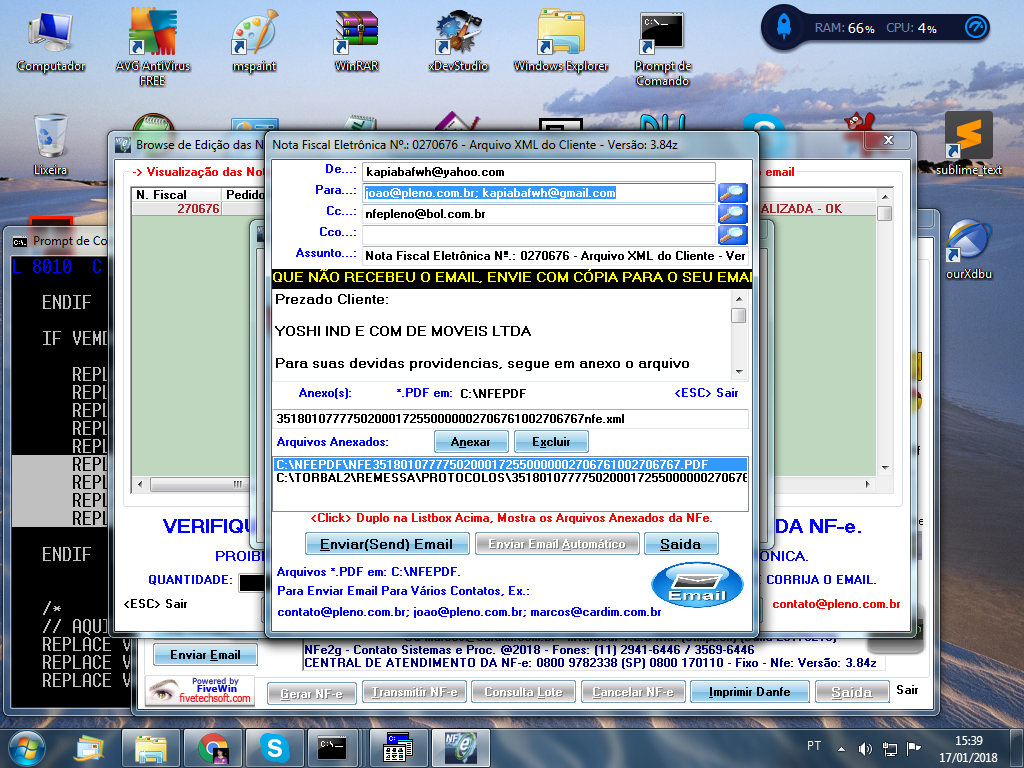Click the Google Chrome taskbar icon

coord(213,747)
